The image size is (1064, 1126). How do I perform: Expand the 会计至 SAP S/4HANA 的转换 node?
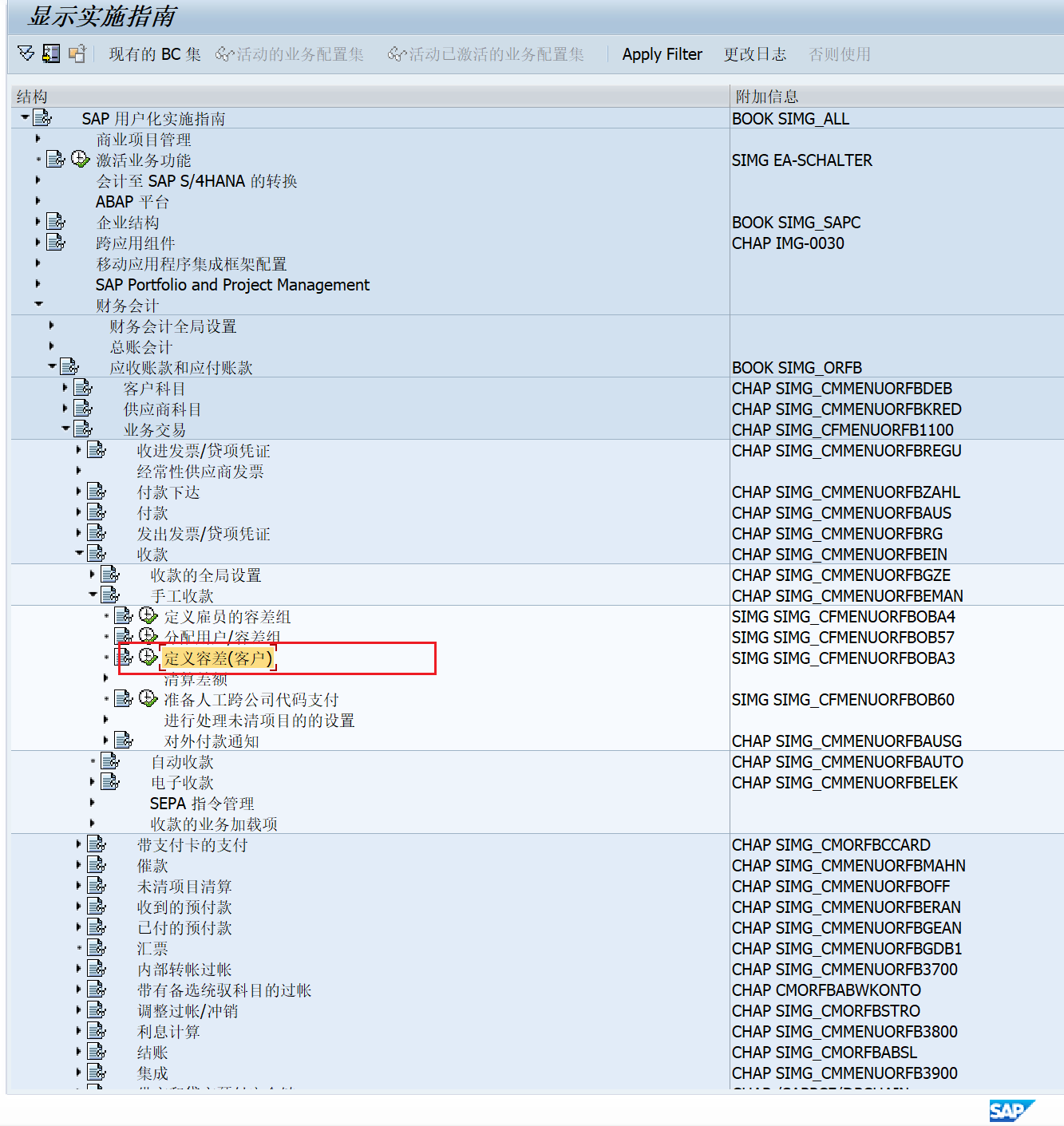point(38,180)
